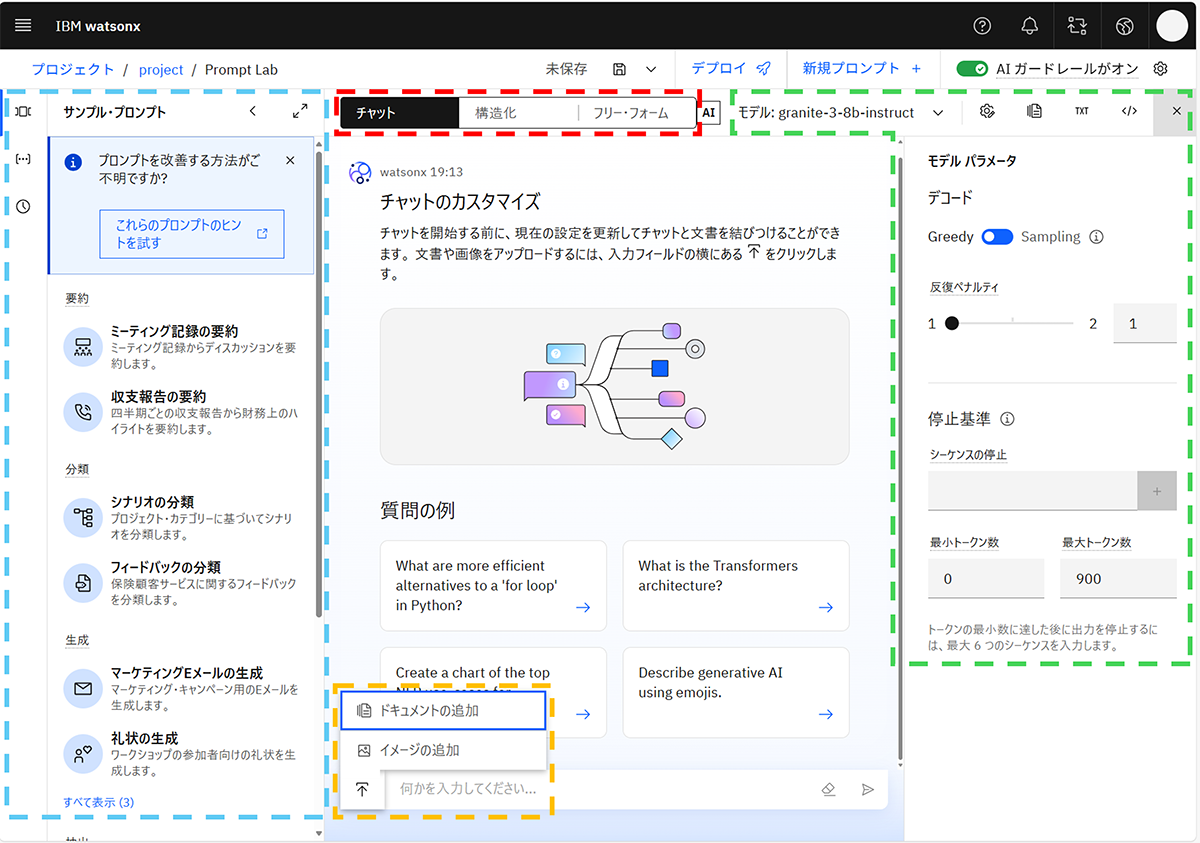This screenshot has width=1200, height=843.
Task: Choose ドキュメントの追加 from the upload menu
Action: (443, 711)
